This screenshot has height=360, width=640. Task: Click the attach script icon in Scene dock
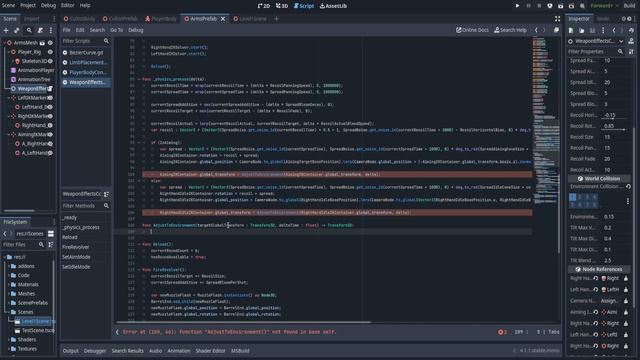coord(40,30)
